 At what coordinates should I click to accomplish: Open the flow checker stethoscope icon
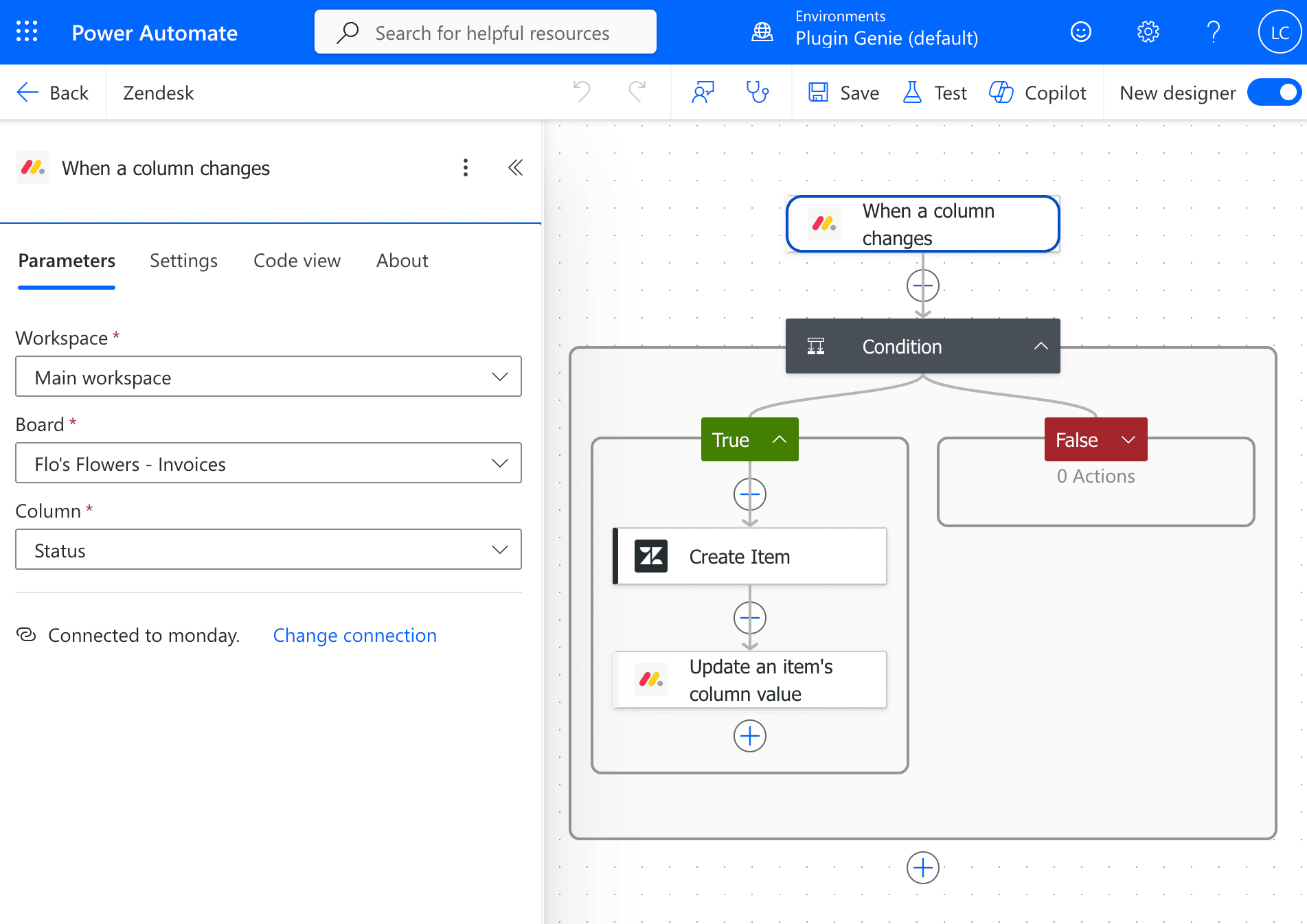758,92
